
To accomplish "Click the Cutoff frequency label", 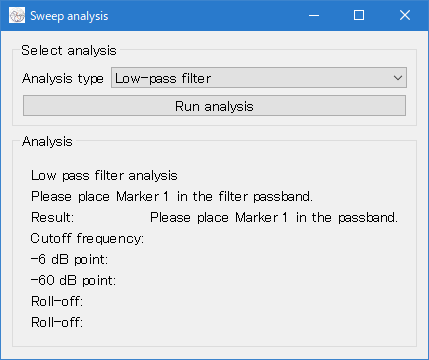I will tap(87, 239).
